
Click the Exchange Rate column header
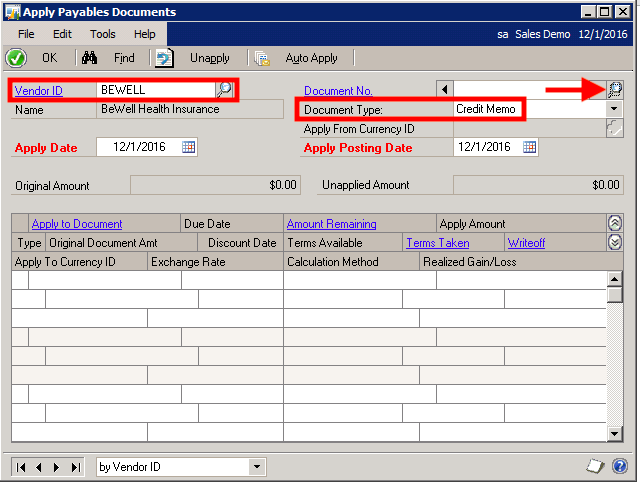pos(215,262)
